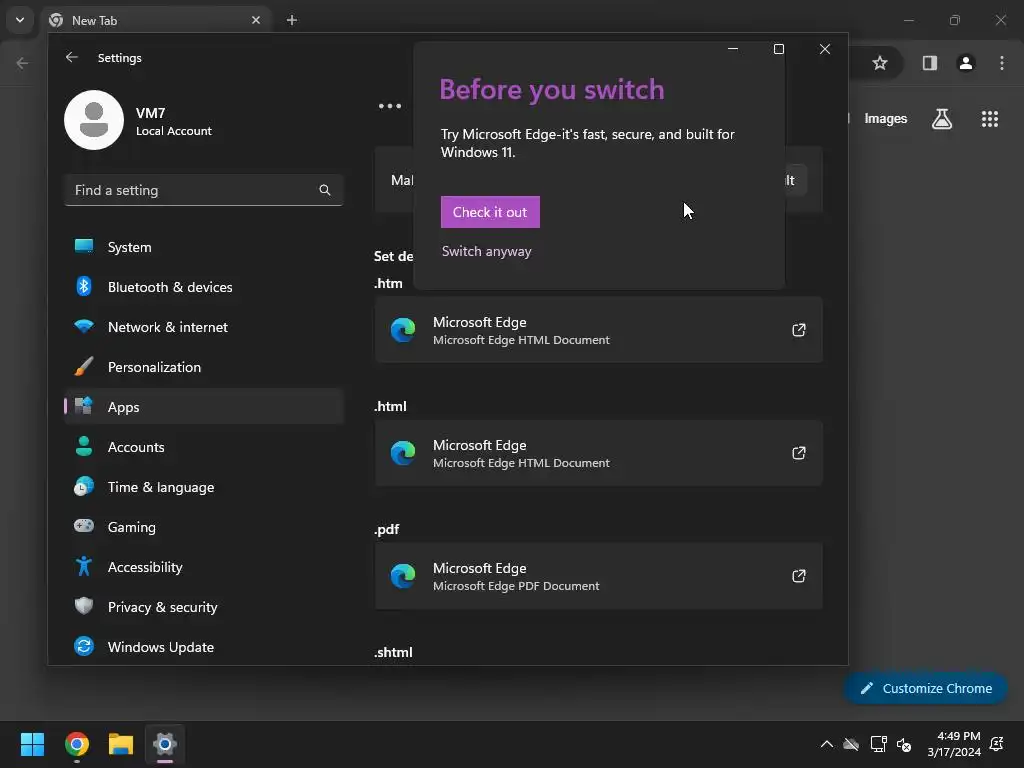Toggle Chrome side panel icon
This screenshot has width=1024, height=768.
930,63
